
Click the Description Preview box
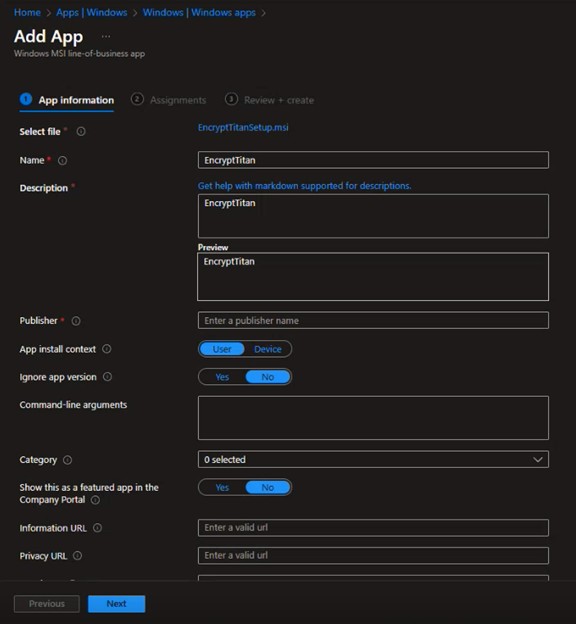coord(373,277)
